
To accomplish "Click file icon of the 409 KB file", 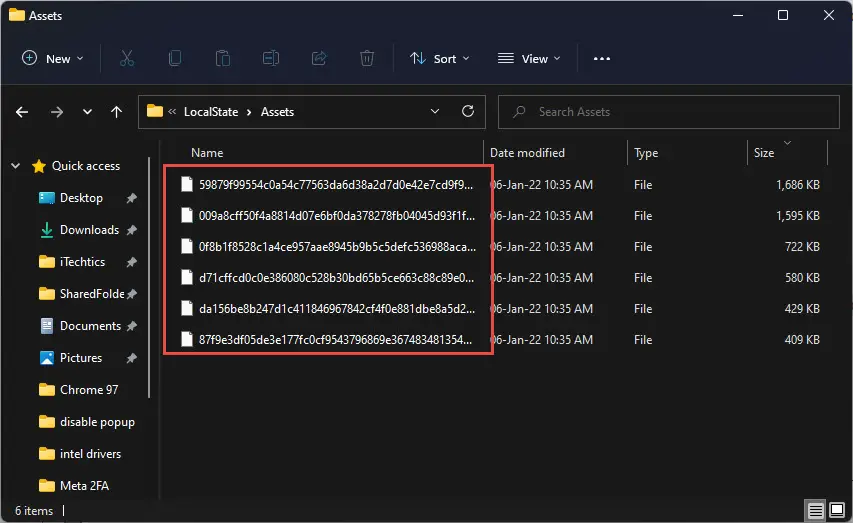I will [x=187, y=340].
